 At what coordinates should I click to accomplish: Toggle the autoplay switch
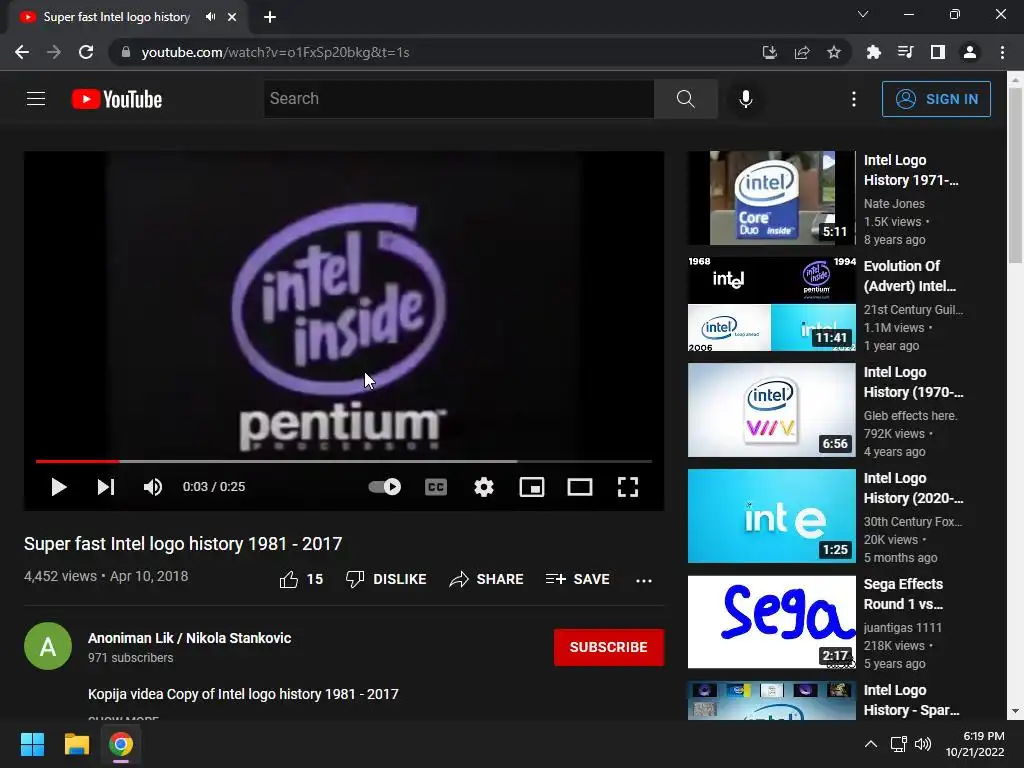(385, 487)
